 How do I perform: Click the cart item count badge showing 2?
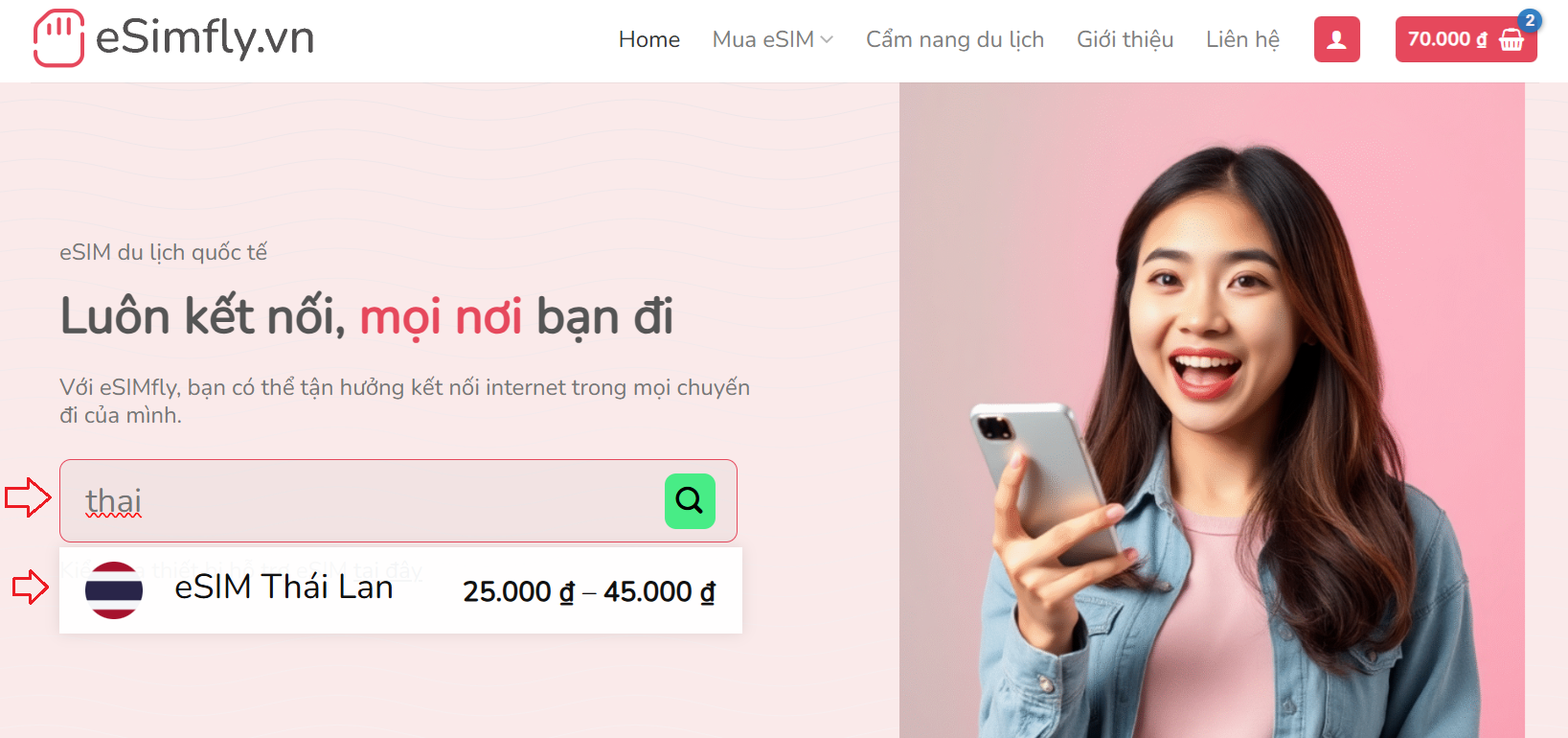pos(1530,20)
